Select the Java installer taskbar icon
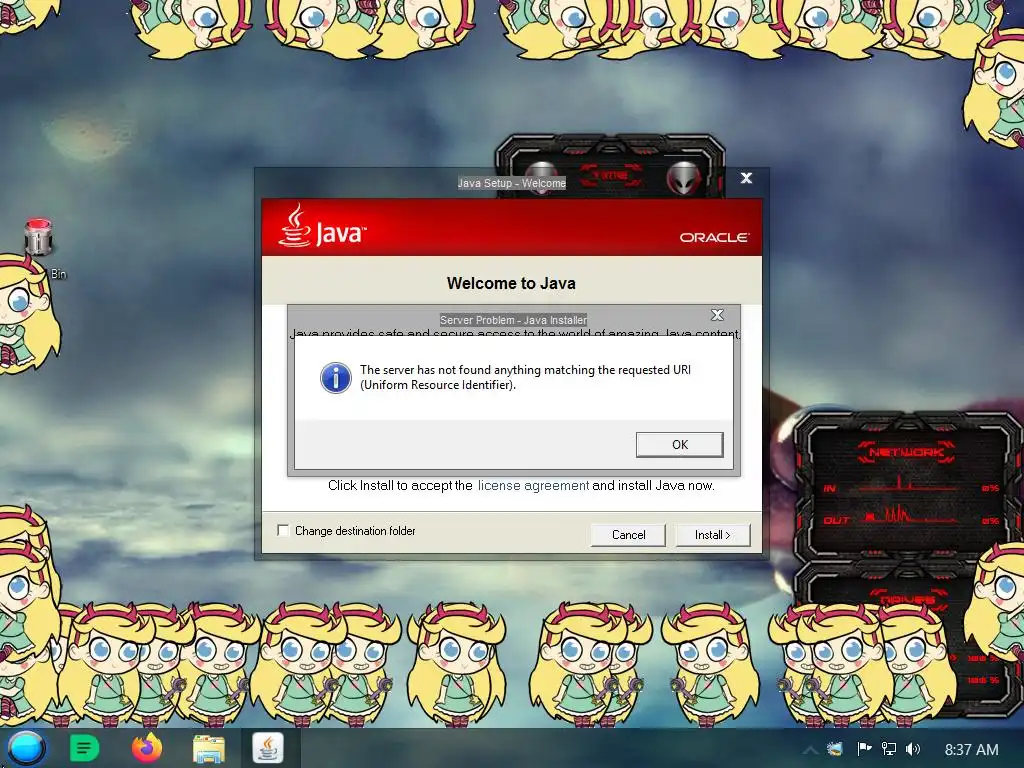1024x768 pixels. coord(268,748)
